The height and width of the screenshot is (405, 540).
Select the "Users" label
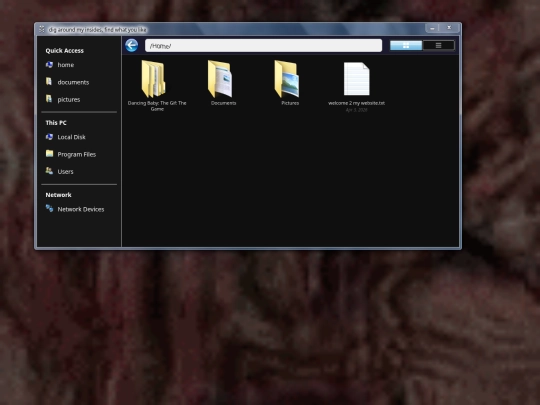click(x=65, y=172)
